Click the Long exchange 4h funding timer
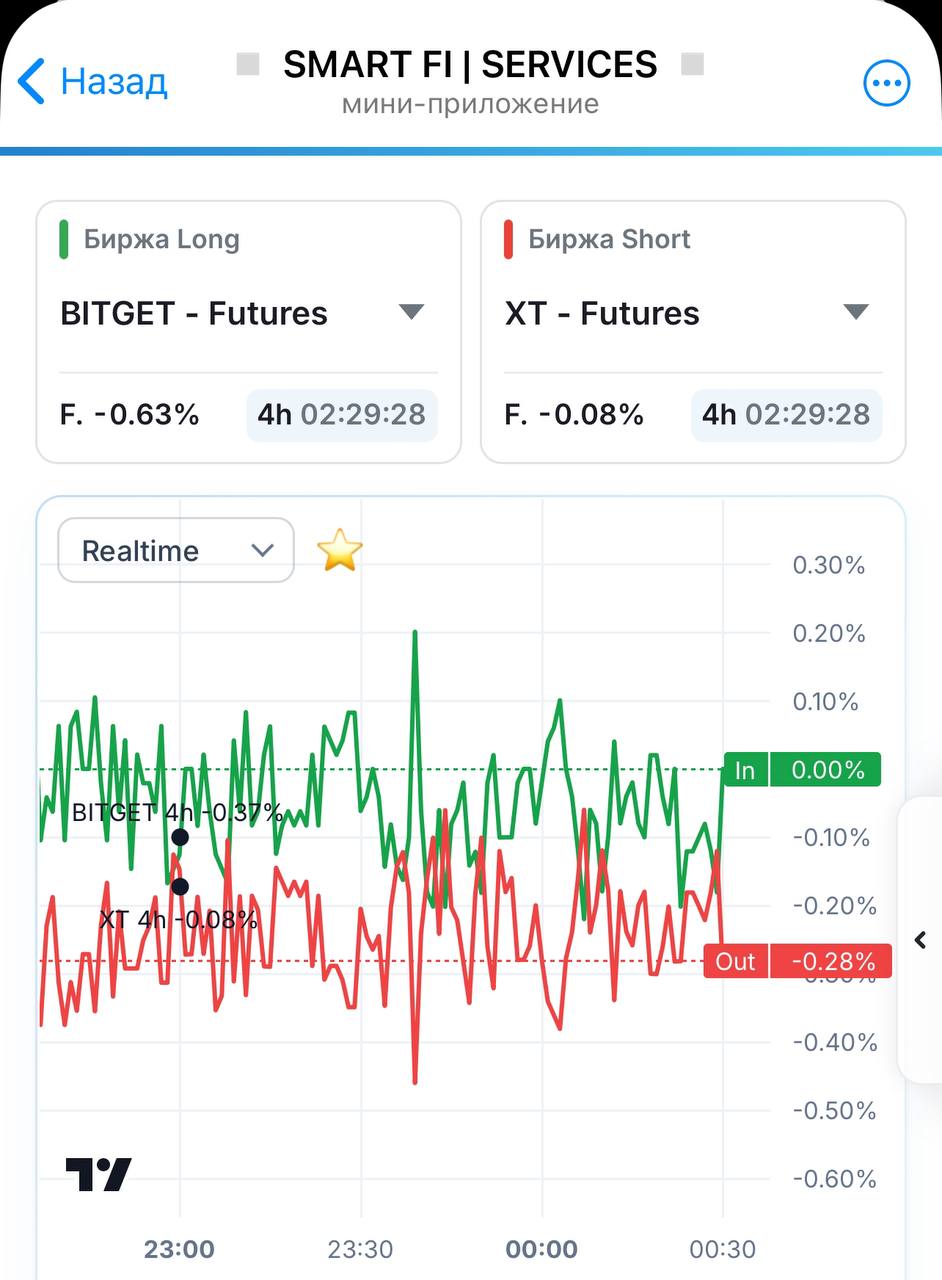942x1280 pixels. pyautogui.click(x=342, y=414)
